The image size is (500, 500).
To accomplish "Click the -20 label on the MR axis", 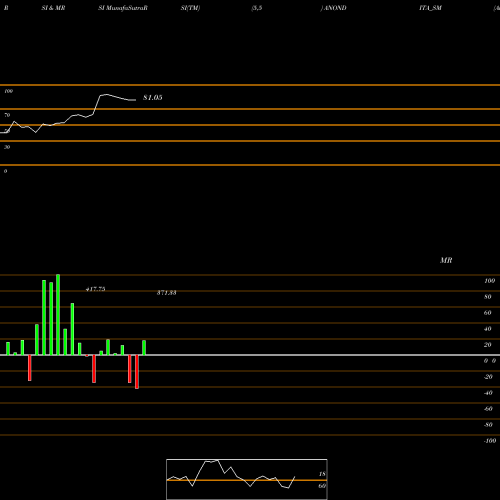I will click(x=488, y=377).
